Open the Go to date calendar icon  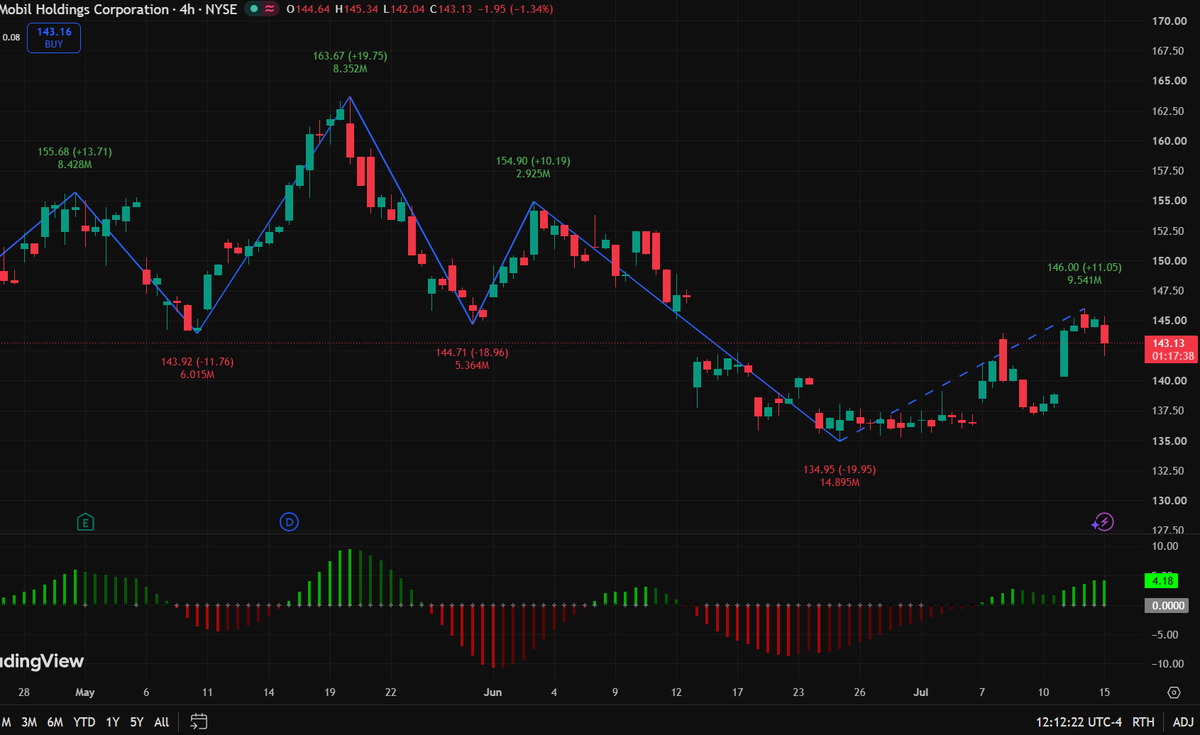199,721
